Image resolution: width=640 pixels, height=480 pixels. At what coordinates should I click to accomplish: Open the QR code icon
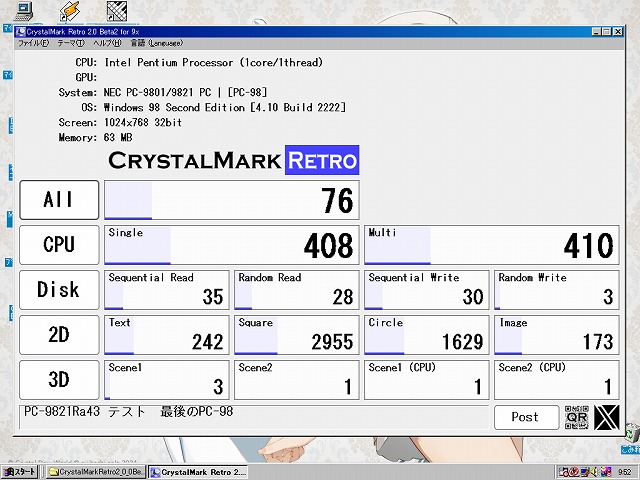pyautogui.click(x=577, y=417)
